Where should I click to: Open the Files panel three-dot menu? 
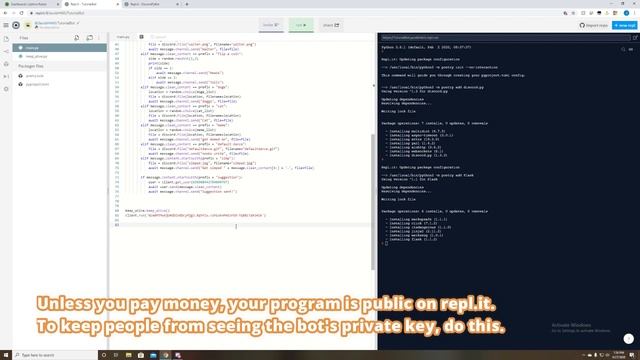(x=99, y=38)
